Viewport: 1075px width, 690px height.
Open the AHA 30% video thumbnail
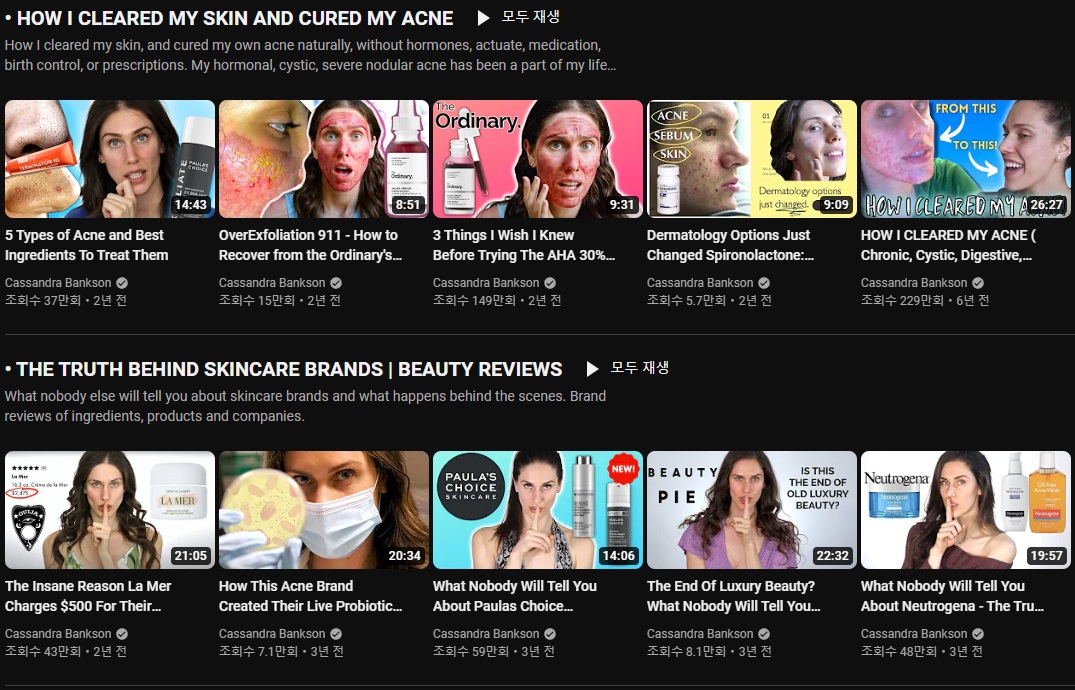(x=538, y=159)
